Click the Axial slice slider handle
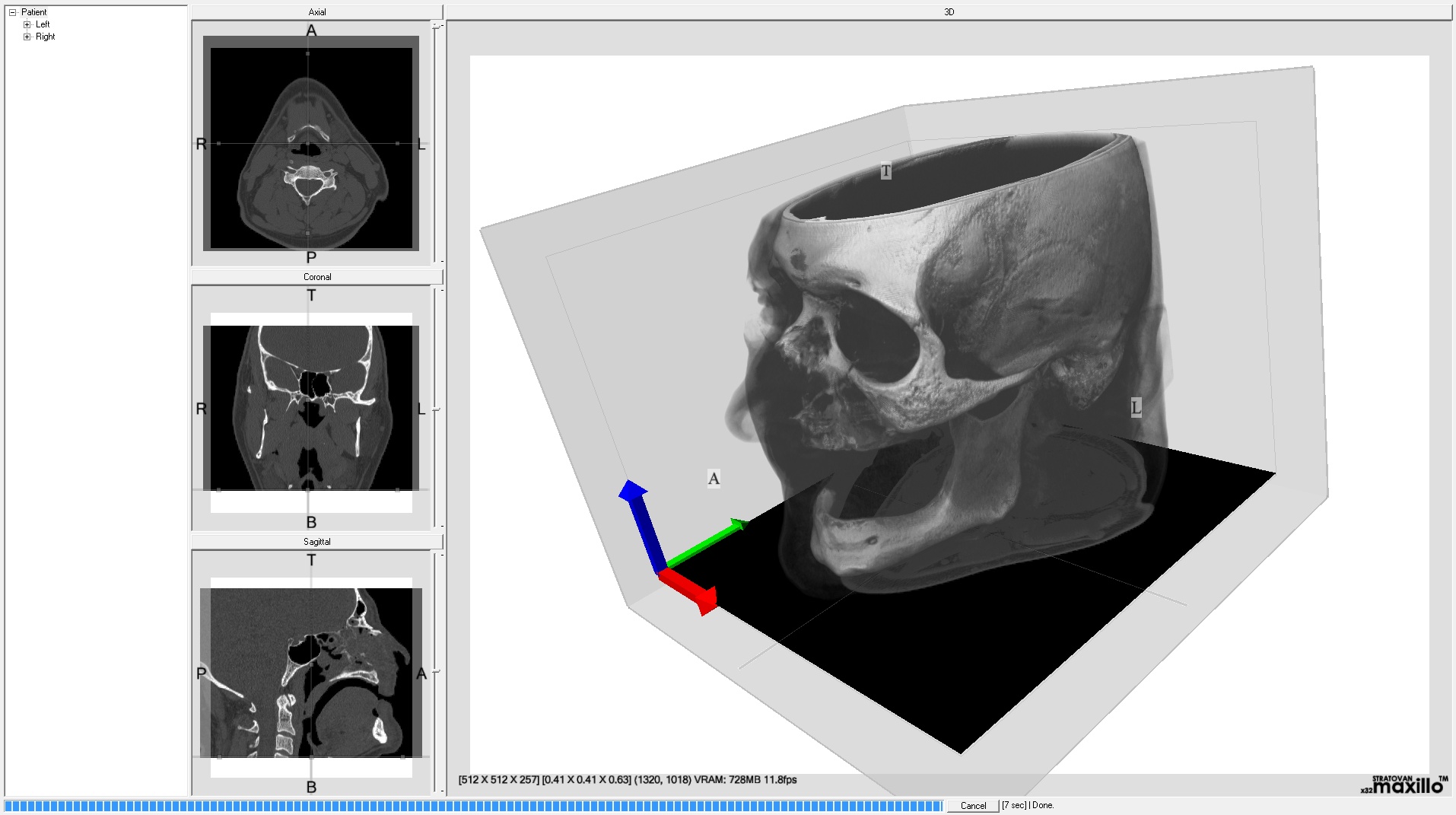The width and height of the screenshot is (1456, 815). point(436,25)
